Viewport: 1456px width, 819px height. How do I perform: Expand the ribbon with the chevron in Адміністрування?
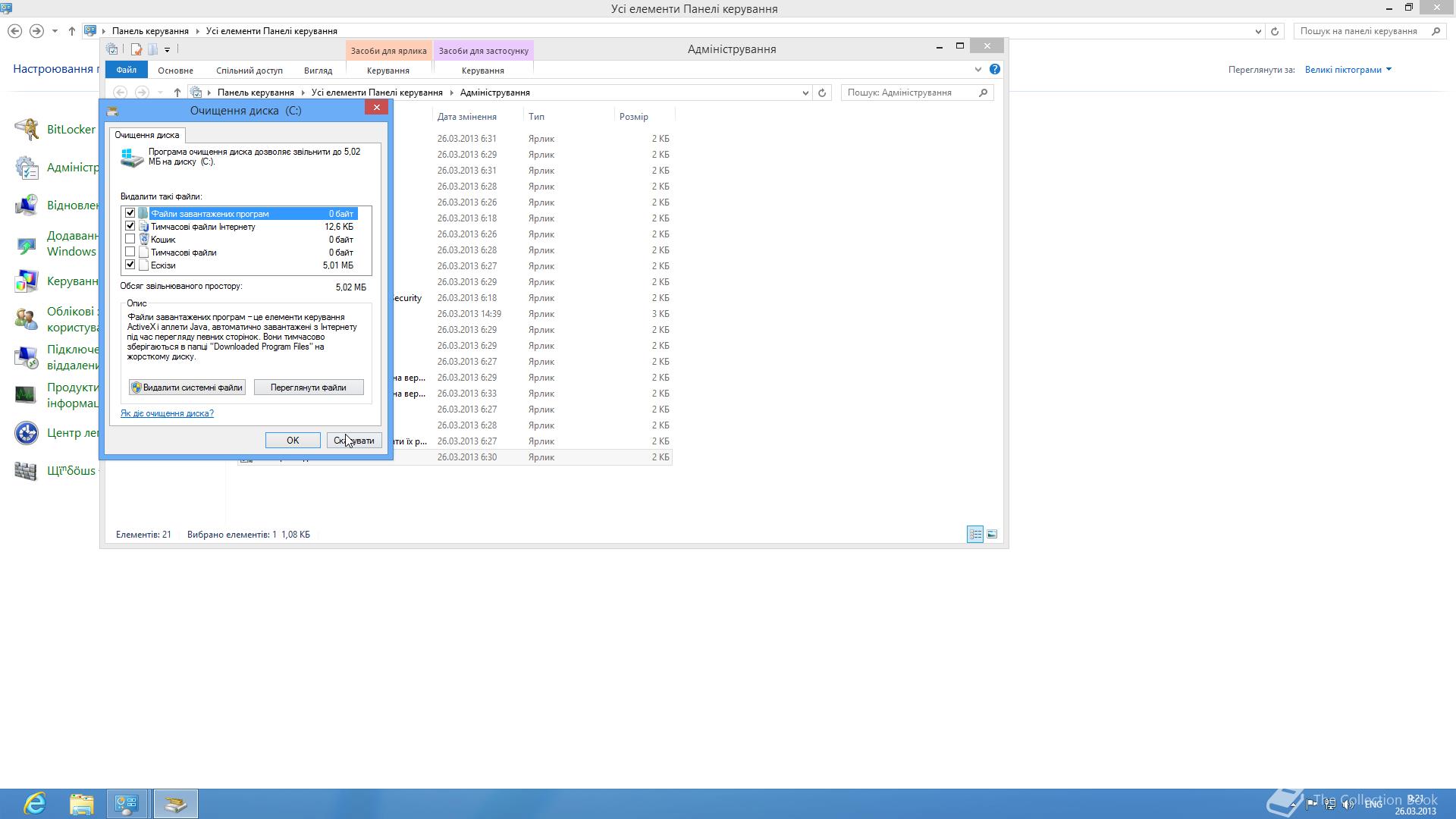[x=977, y=70]
